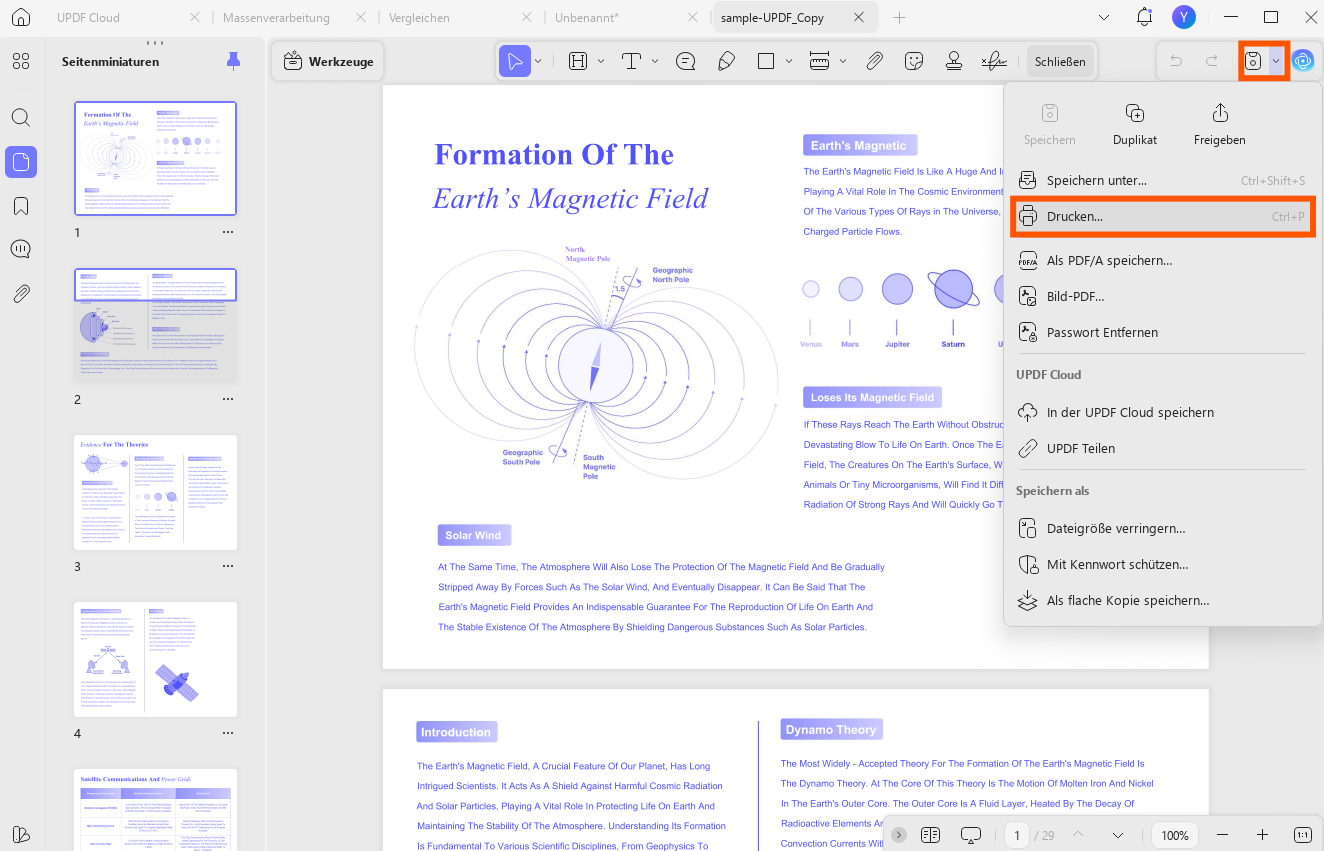Image resolution: width=1324 pixels, height=851 pixels.
Task: Open the user account avatar Y
Action: coord(1184,17)
